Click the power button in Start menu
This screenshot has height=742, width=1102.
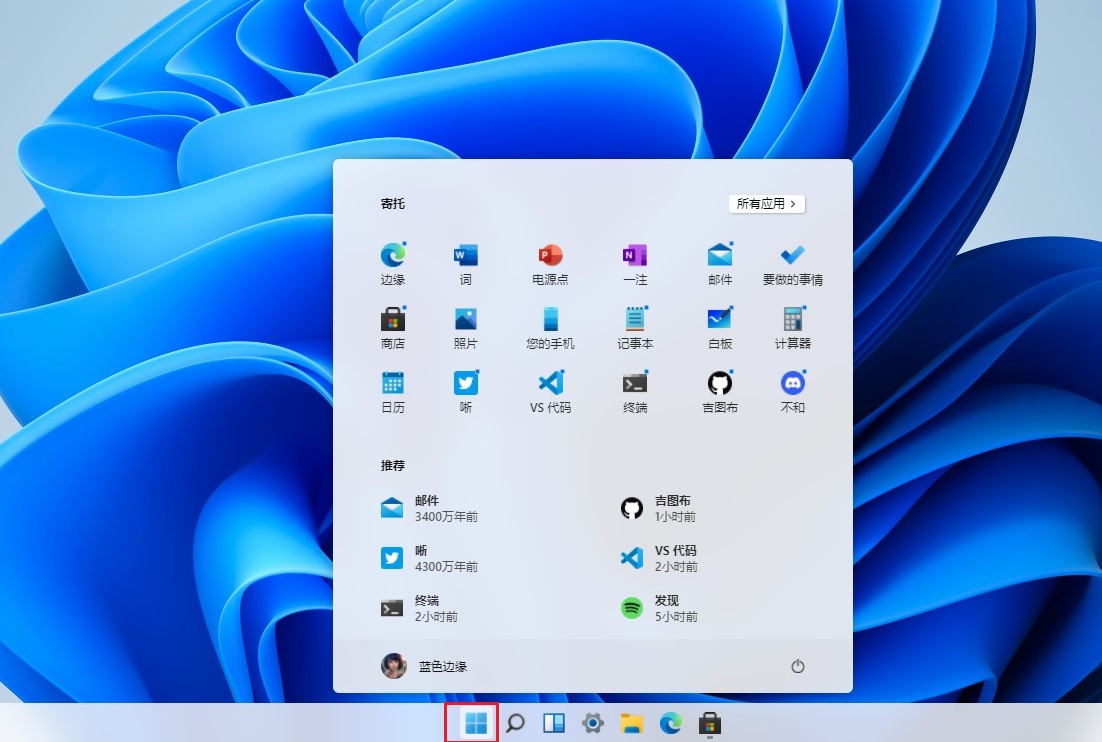click(x=797, y=666)
